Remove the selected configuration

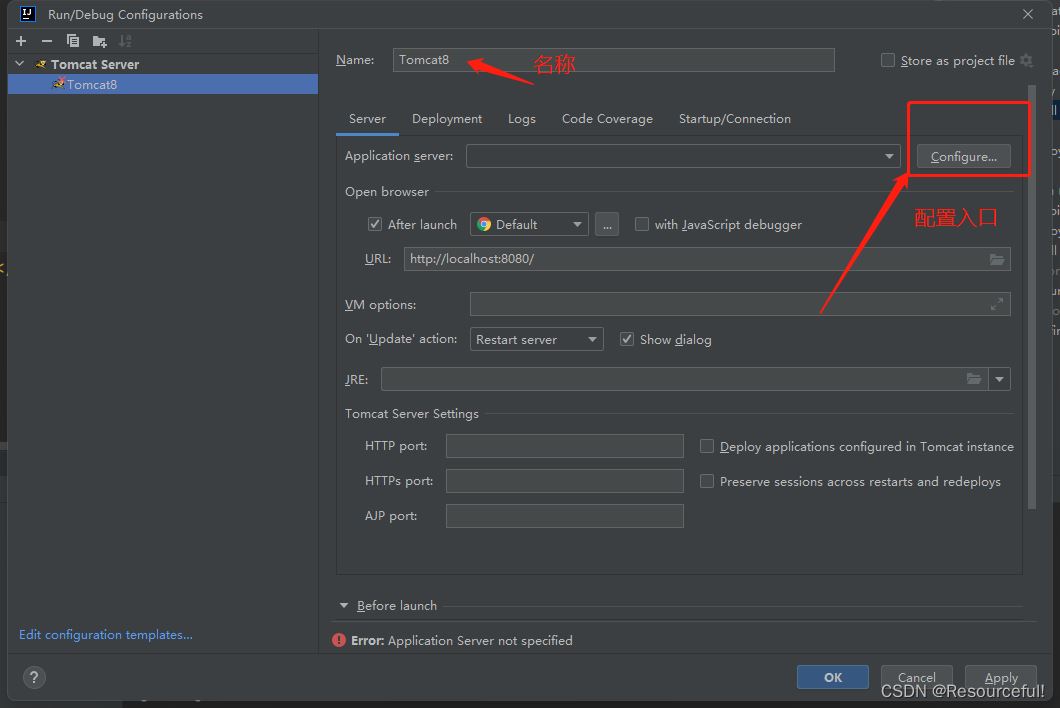pyautogui.click(x=47, y=41)
